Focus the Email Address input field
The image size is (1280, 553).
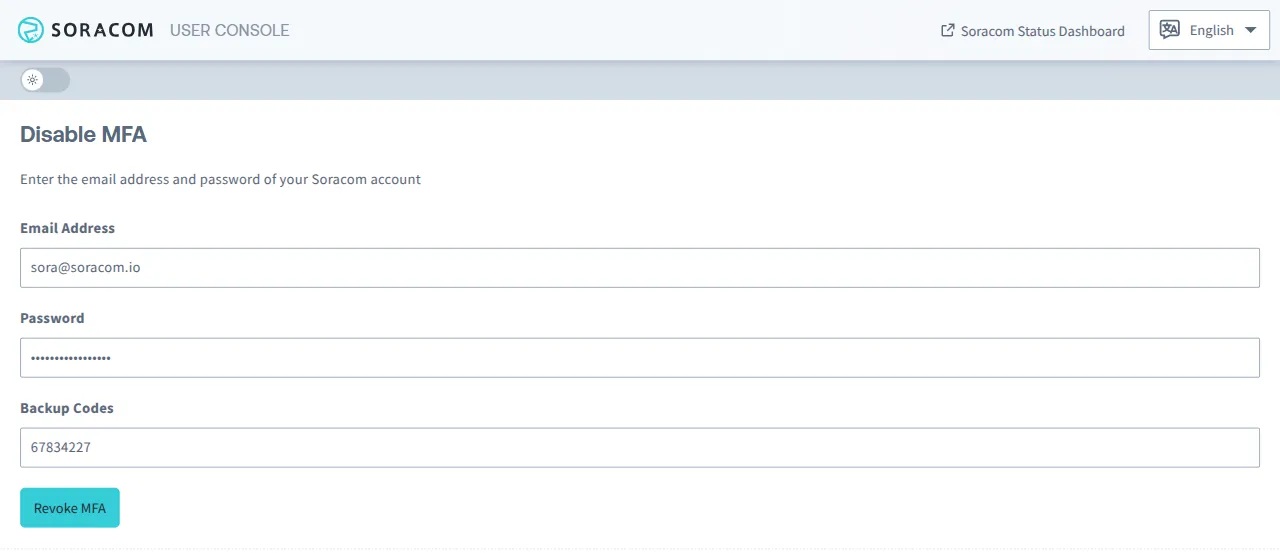coord(640,268)
